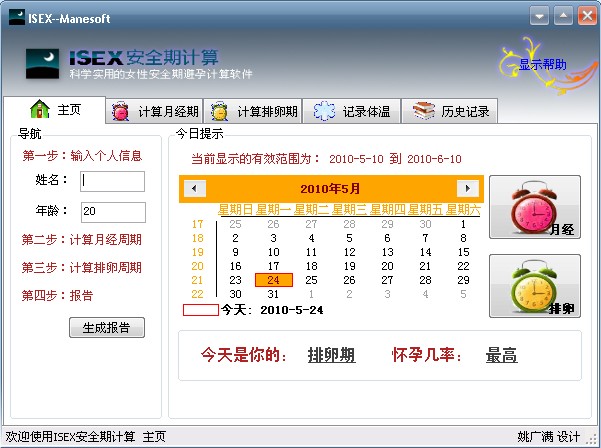Click the 生成报告 button
Screen dimensions: 601x448
point(107,328)
